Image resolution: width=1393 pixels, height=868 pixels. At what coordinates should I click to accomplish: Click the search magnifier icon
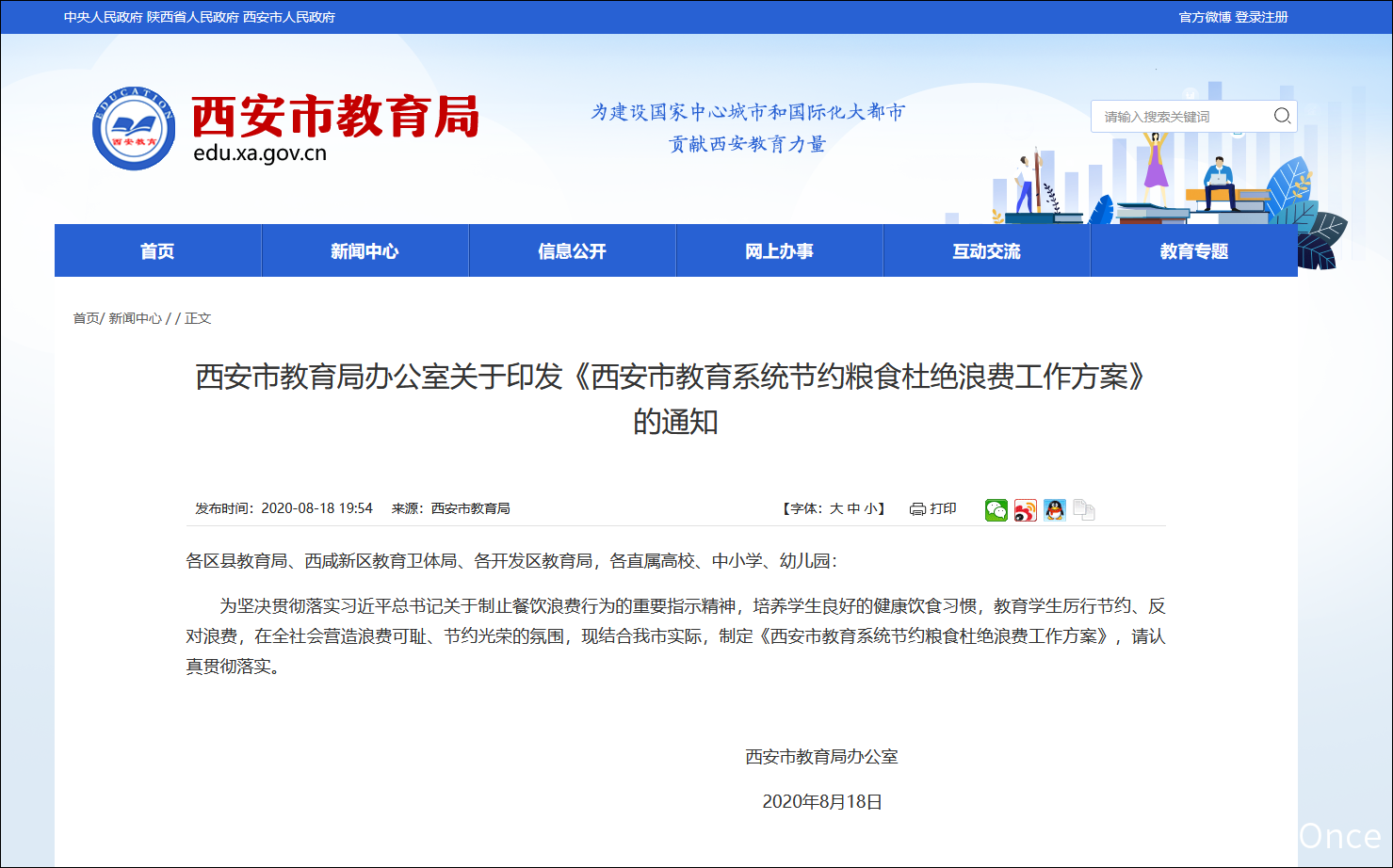pos(1282,116)
